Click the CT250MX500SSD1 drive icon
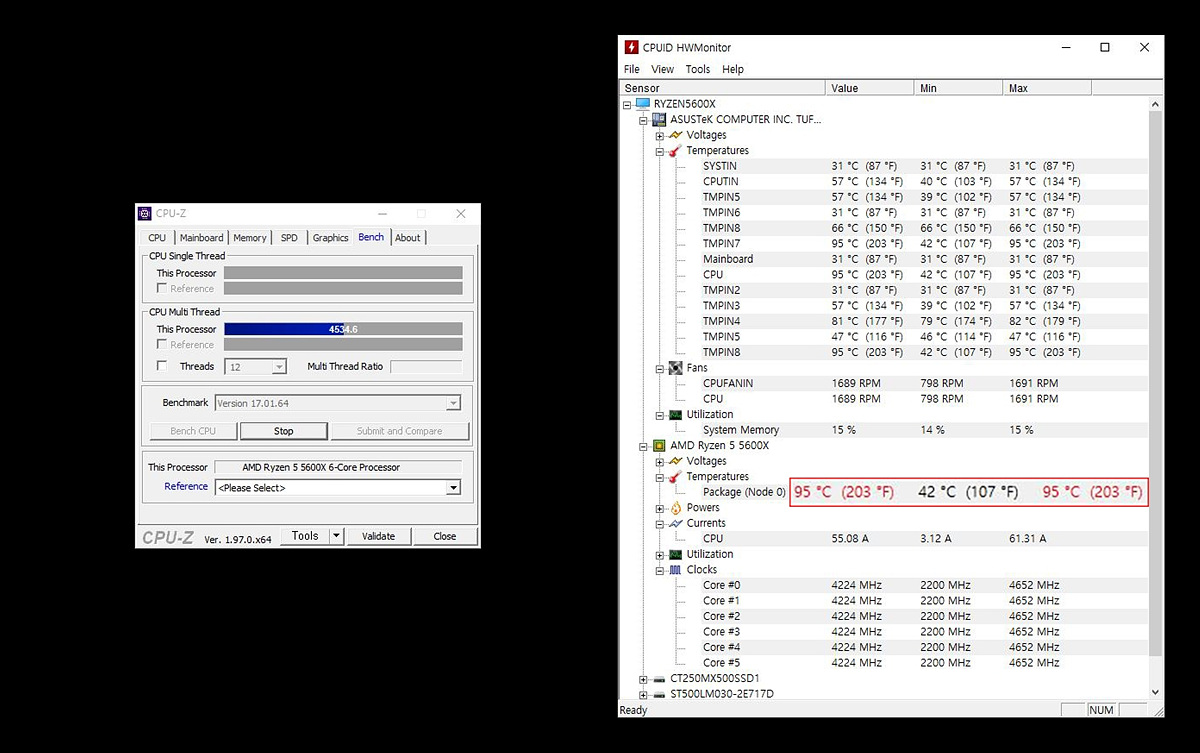This screenshot has width=1200, height=753. [660, 679]
